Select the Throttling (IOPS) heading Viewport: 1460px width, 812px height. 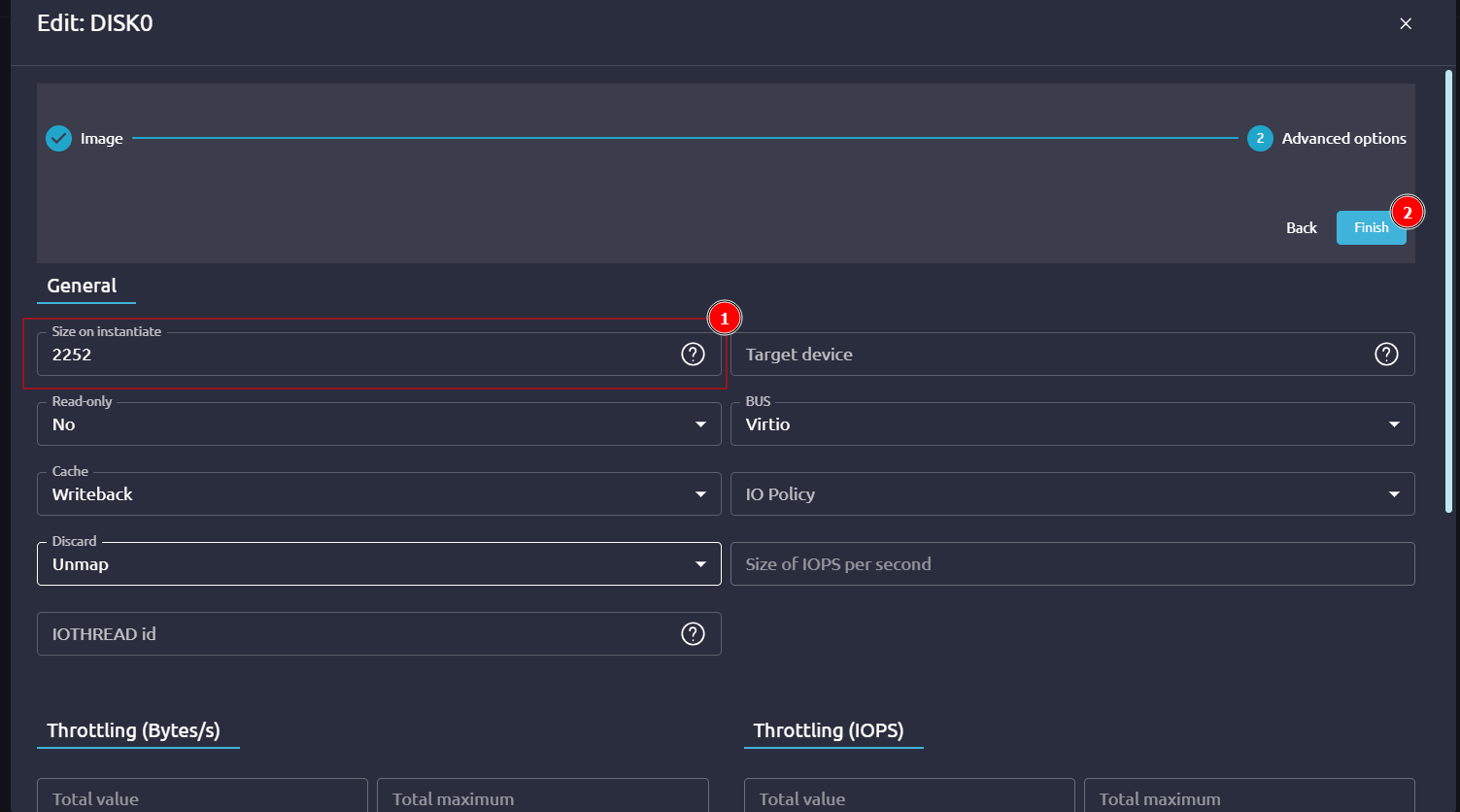point(829,730)
